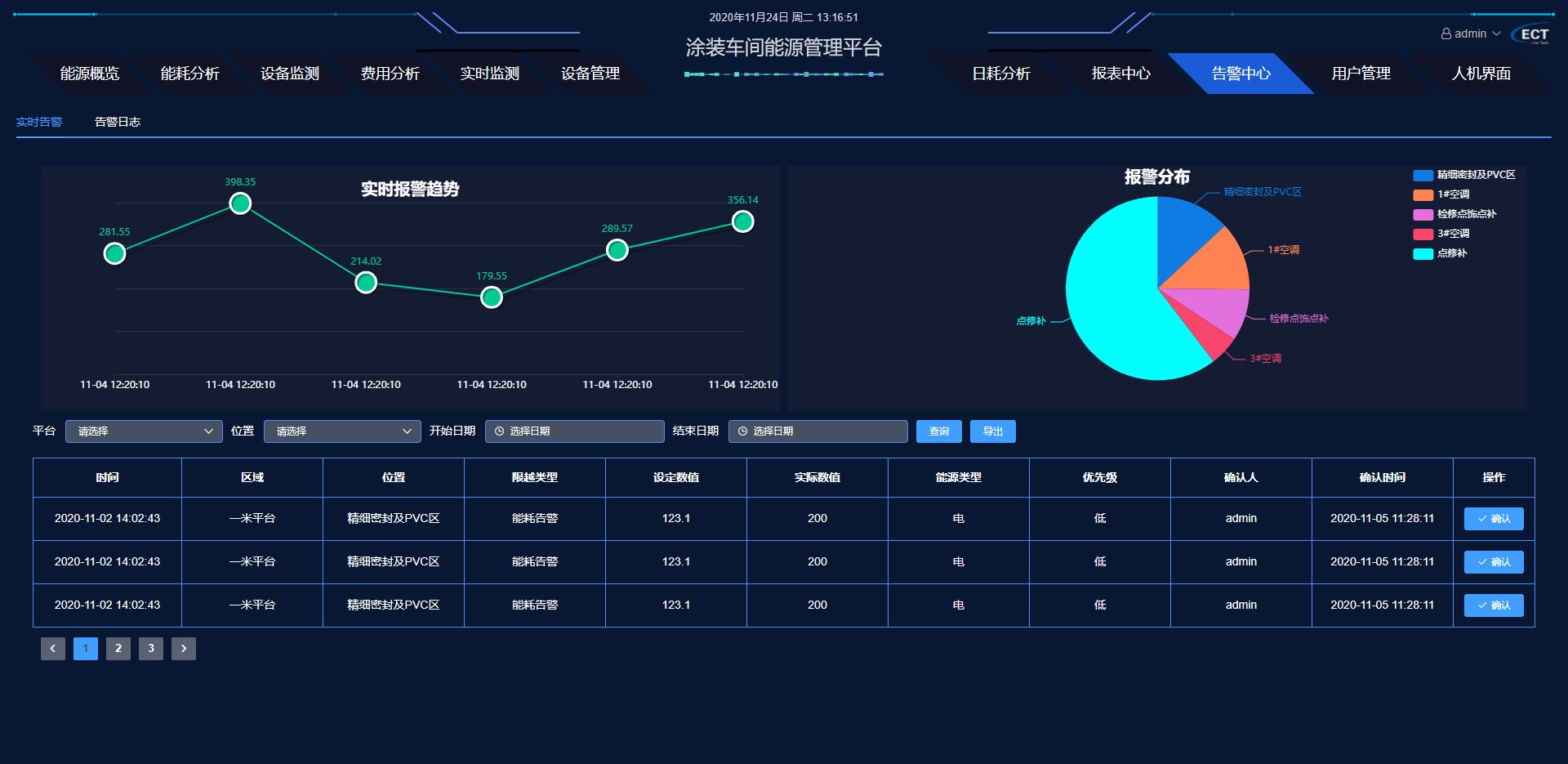1568x764 pixels.
Task: Open the 位置 location dropdown
Action: click(342, 431)
